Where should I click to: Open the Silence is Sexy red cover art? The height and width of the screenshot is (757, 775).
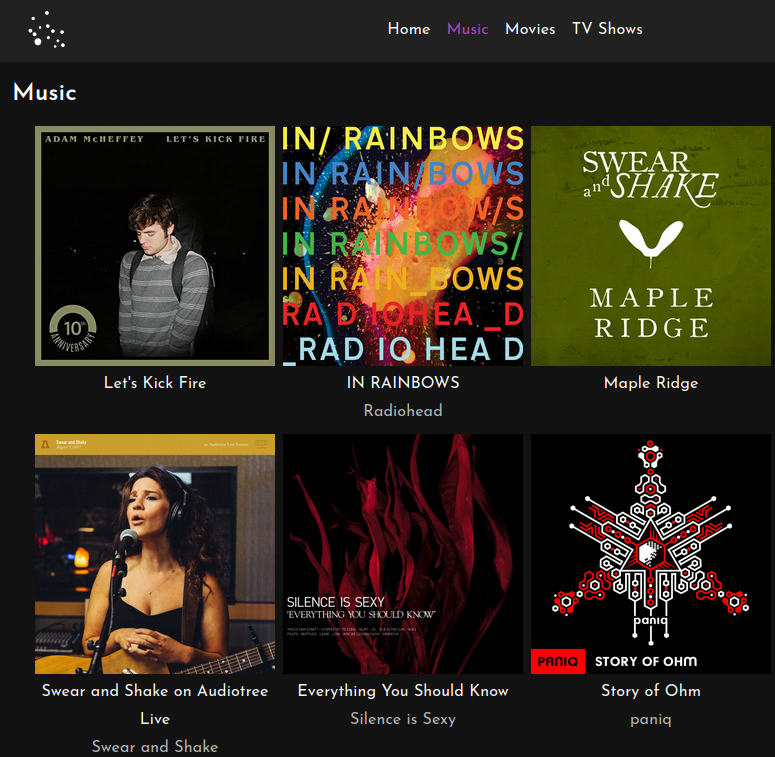(403, 554)
